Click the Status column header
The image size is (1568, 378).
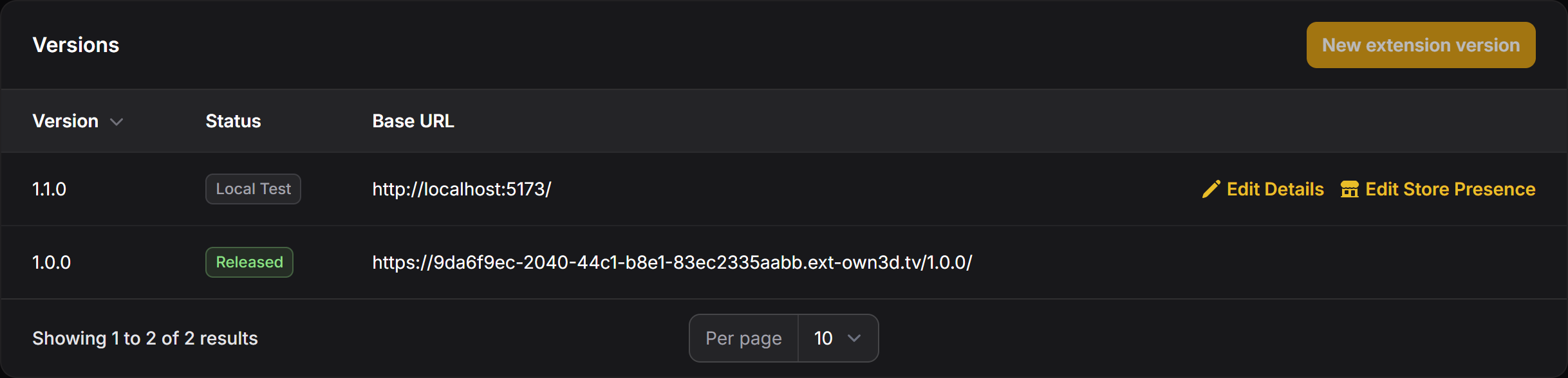tap(233, 121)
